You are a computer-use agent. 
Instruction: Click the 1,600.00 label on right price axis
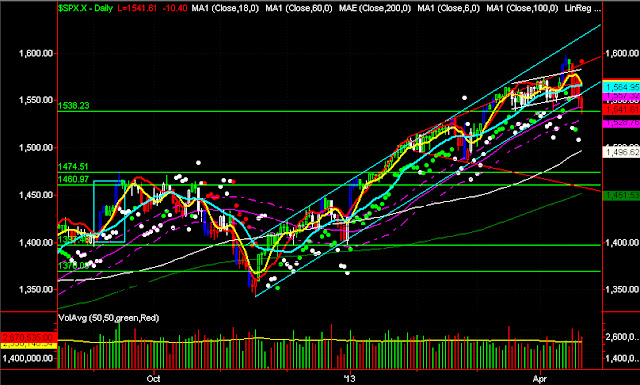click(622, 53)
